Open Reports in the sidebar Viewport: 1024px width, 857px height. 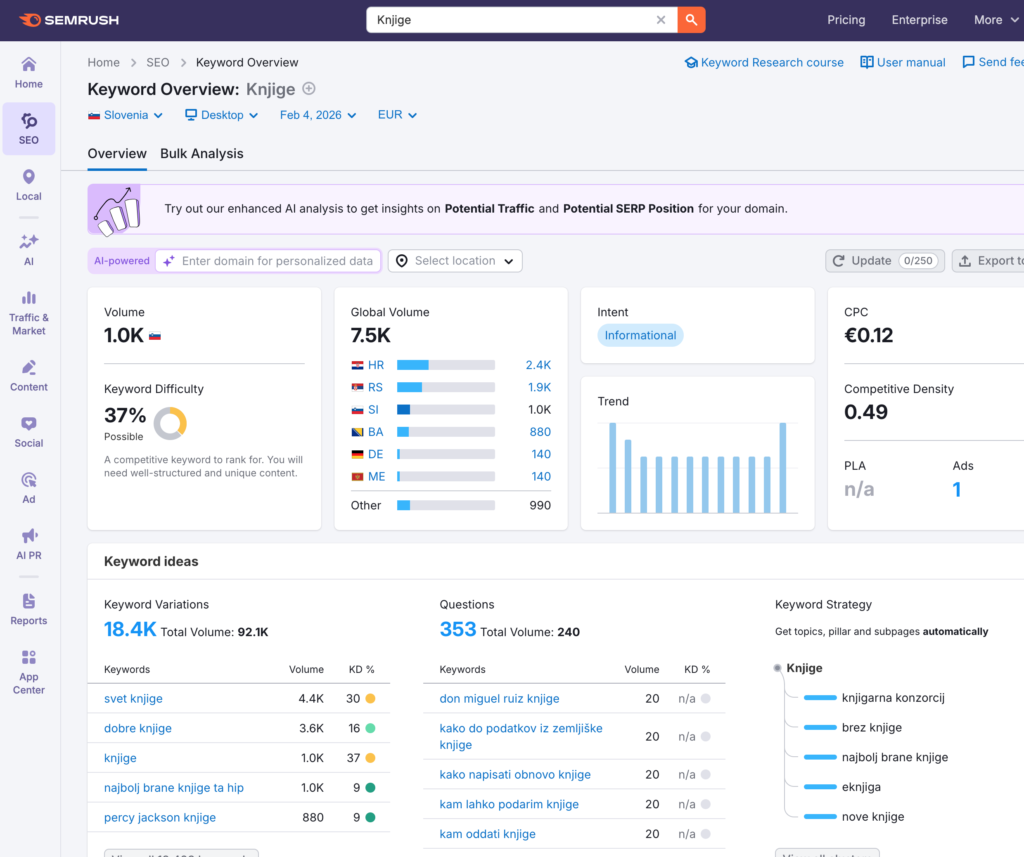(x=29, y=609)
